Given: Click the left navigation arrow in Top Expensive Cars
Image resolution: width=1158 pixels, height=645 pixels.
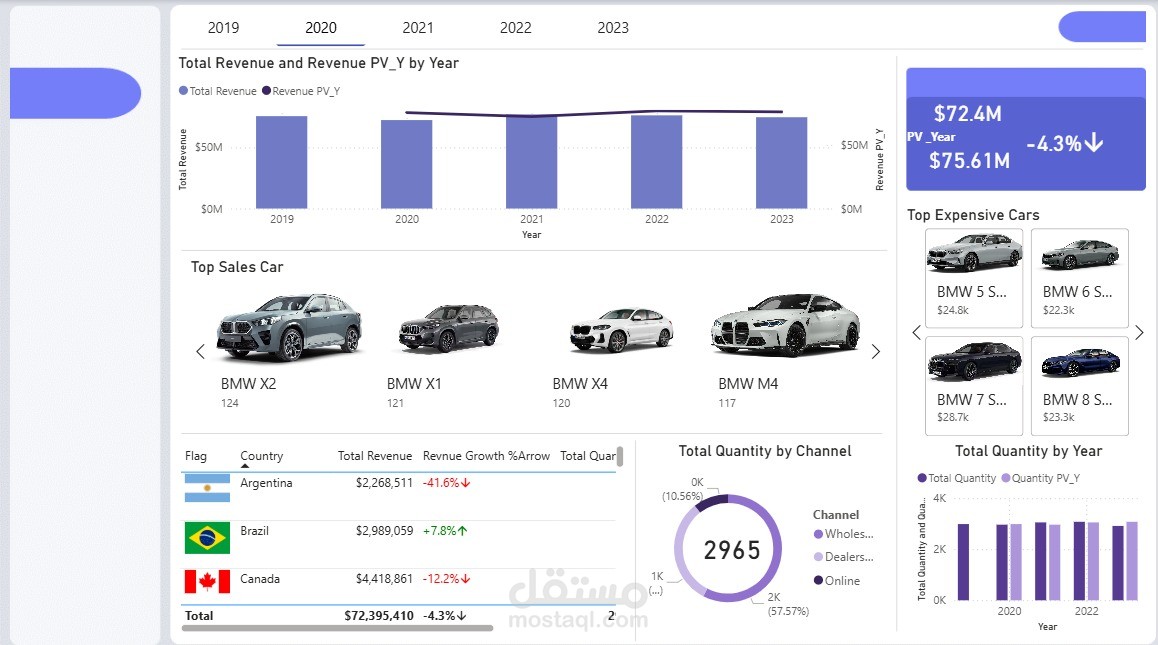Looking at the screenshot, I should [x=916, y=333].
